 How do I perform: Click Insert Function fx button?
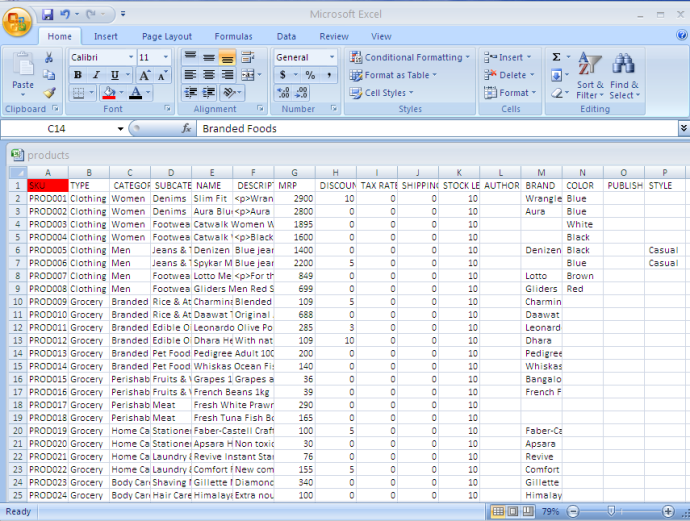click(186, 128)
